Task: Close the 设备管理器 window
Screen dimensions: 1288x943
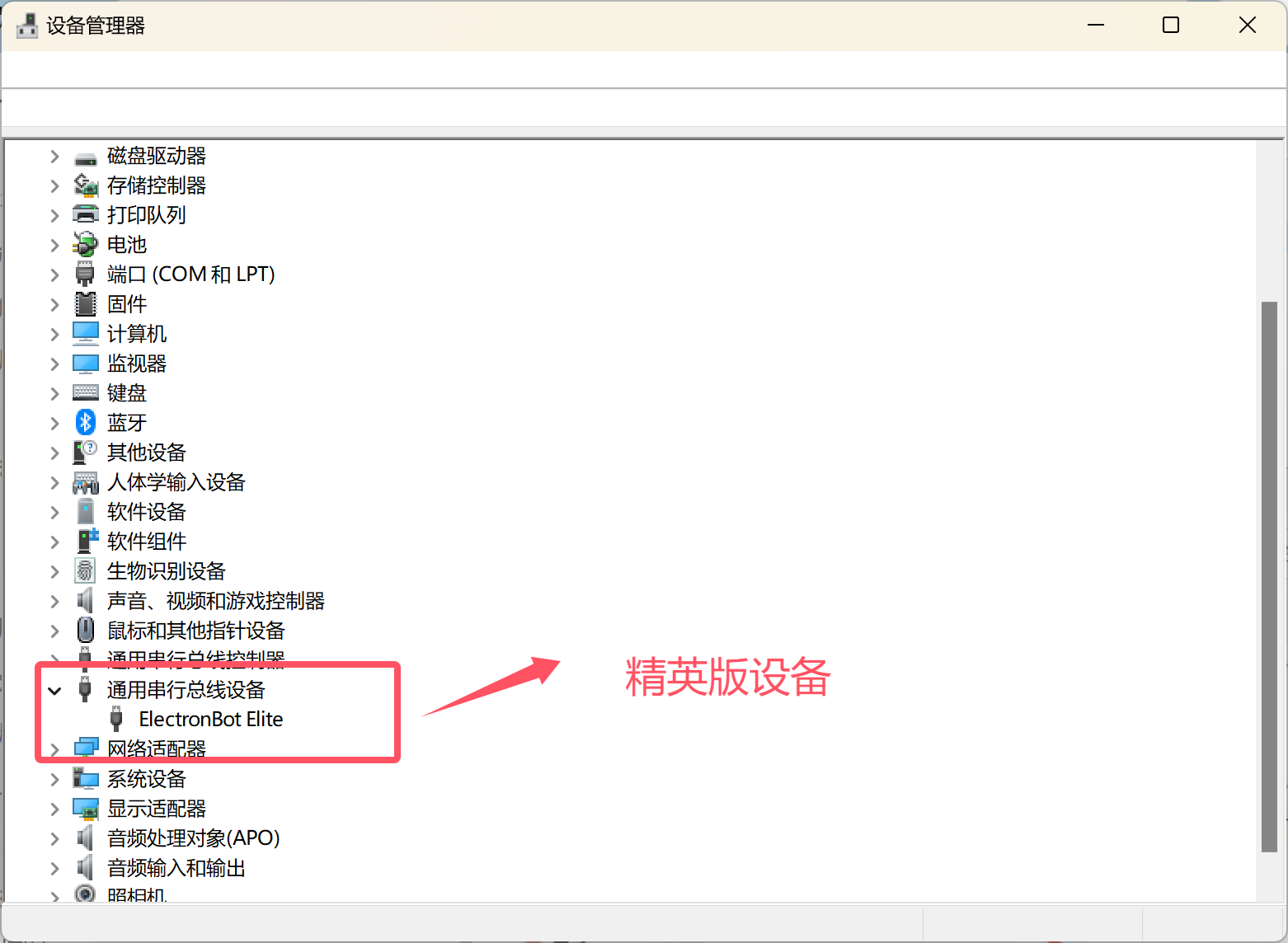Action: coord(1248,26)
